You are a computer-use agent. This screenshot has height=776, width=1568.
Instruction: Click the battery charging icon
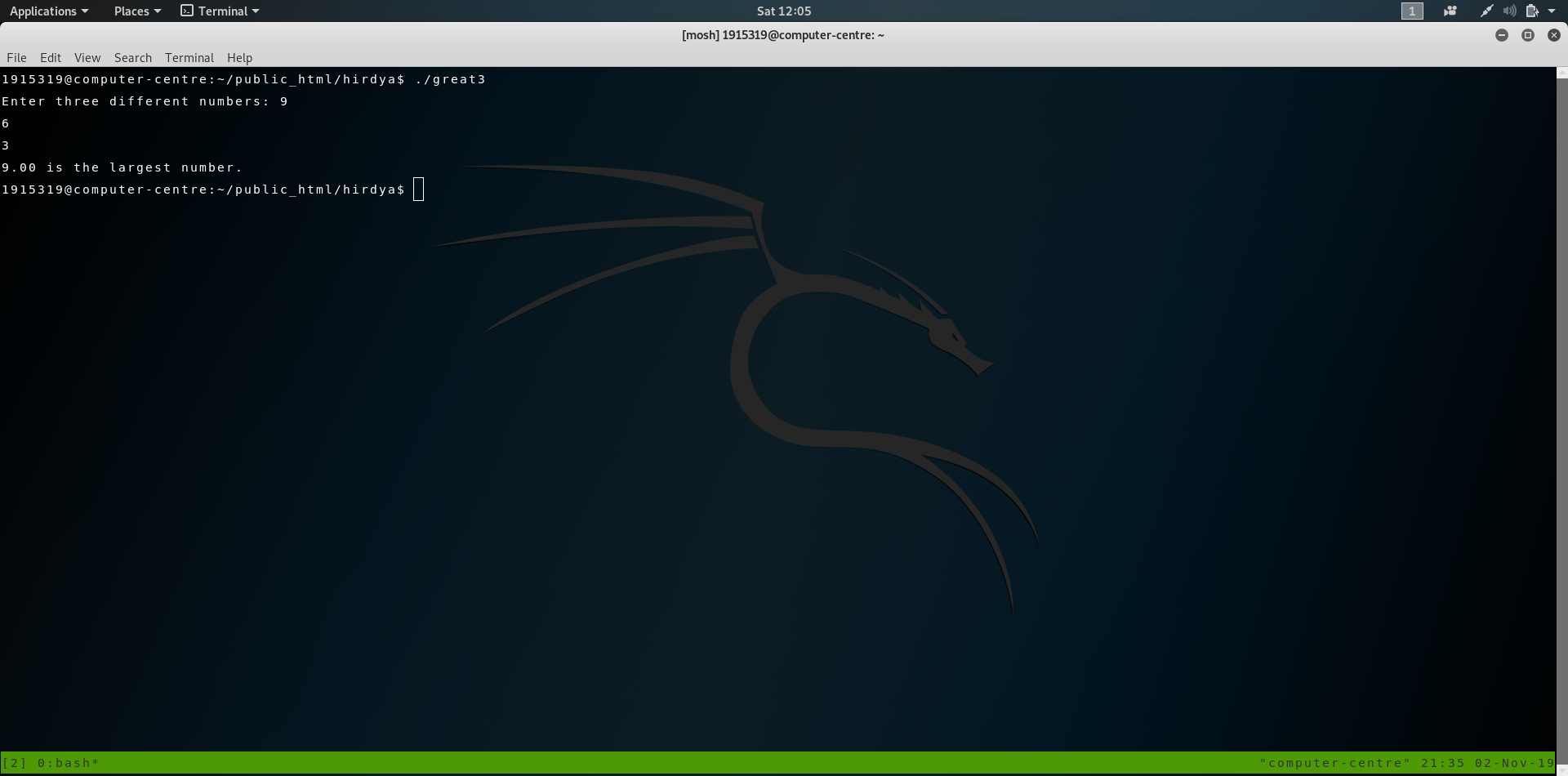(1532, 11)
